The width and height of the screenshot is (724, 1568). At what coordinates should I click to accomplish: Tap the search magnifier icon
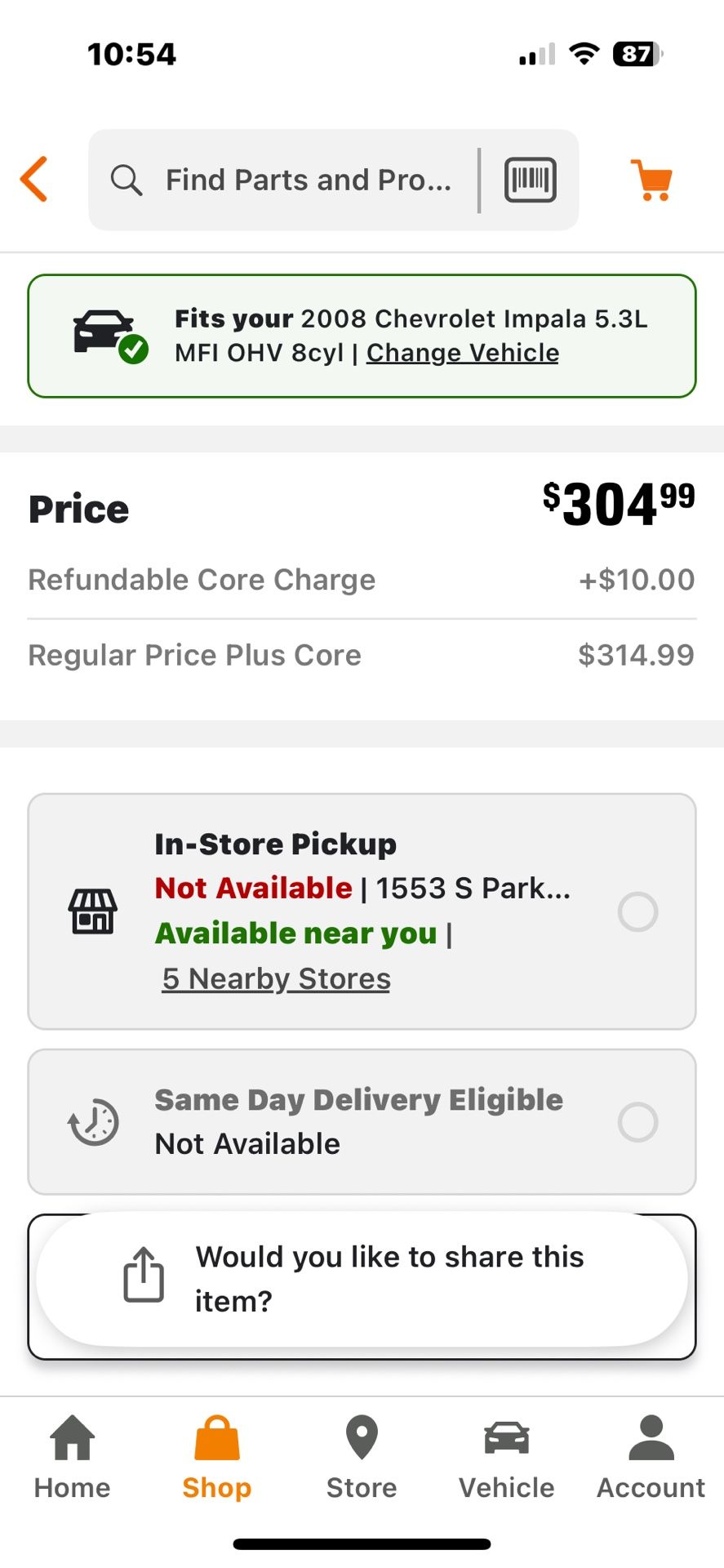point(127,180)
